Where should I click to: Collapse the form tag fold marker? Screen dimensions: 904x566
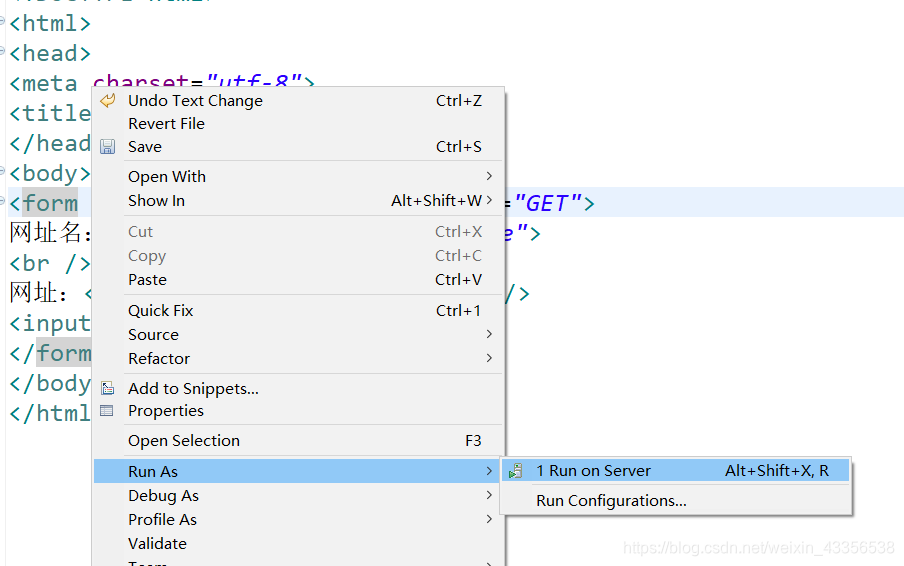(x=2, y=201)
